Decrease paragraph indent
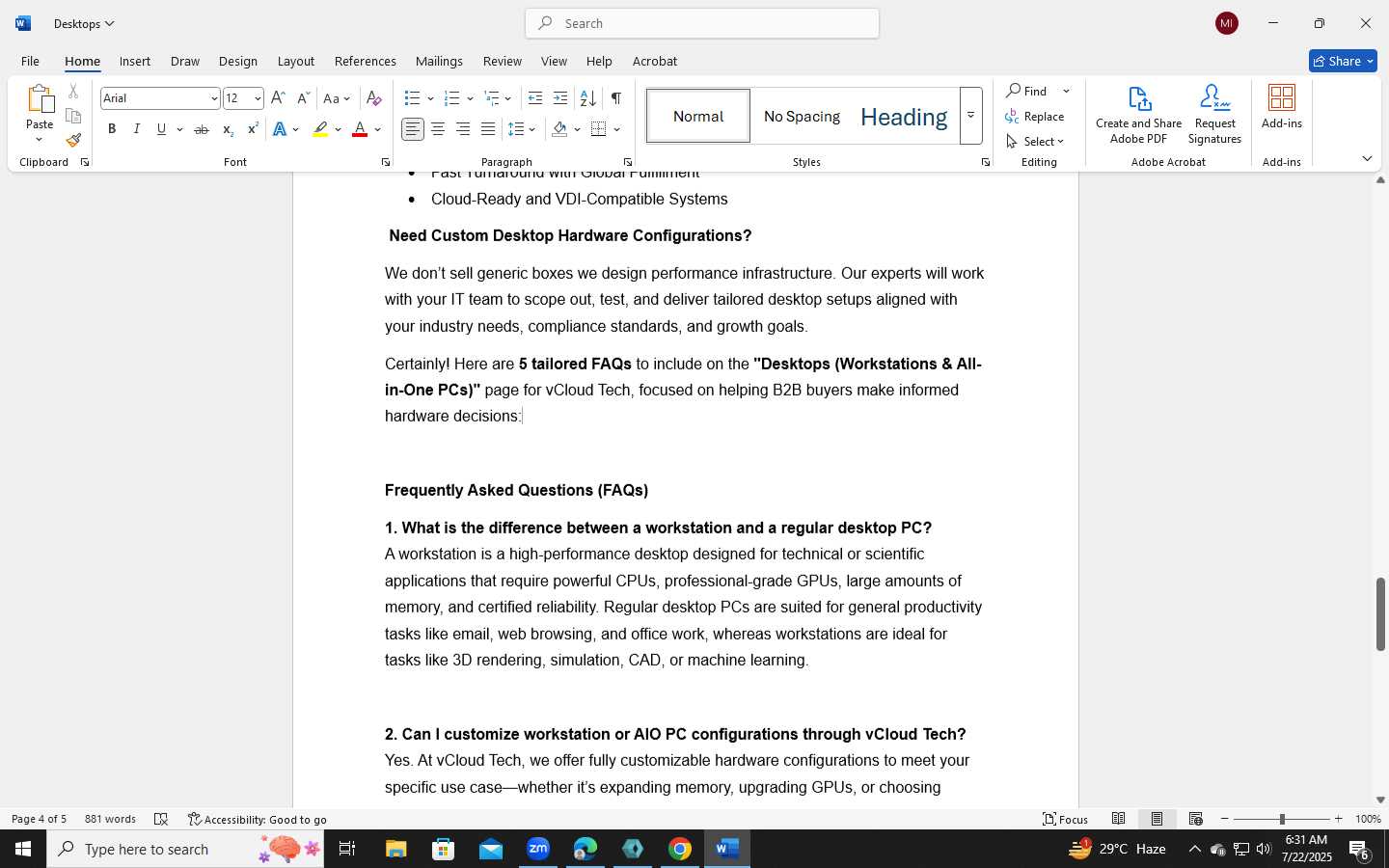The image size is (1389, 868). [535, 98]
